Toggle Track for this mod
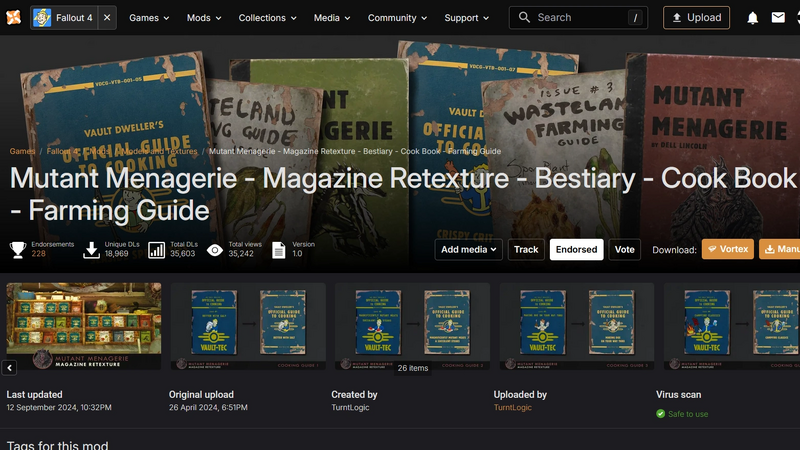This screenshot has width=800, height=450. click(x=526, y=250)
